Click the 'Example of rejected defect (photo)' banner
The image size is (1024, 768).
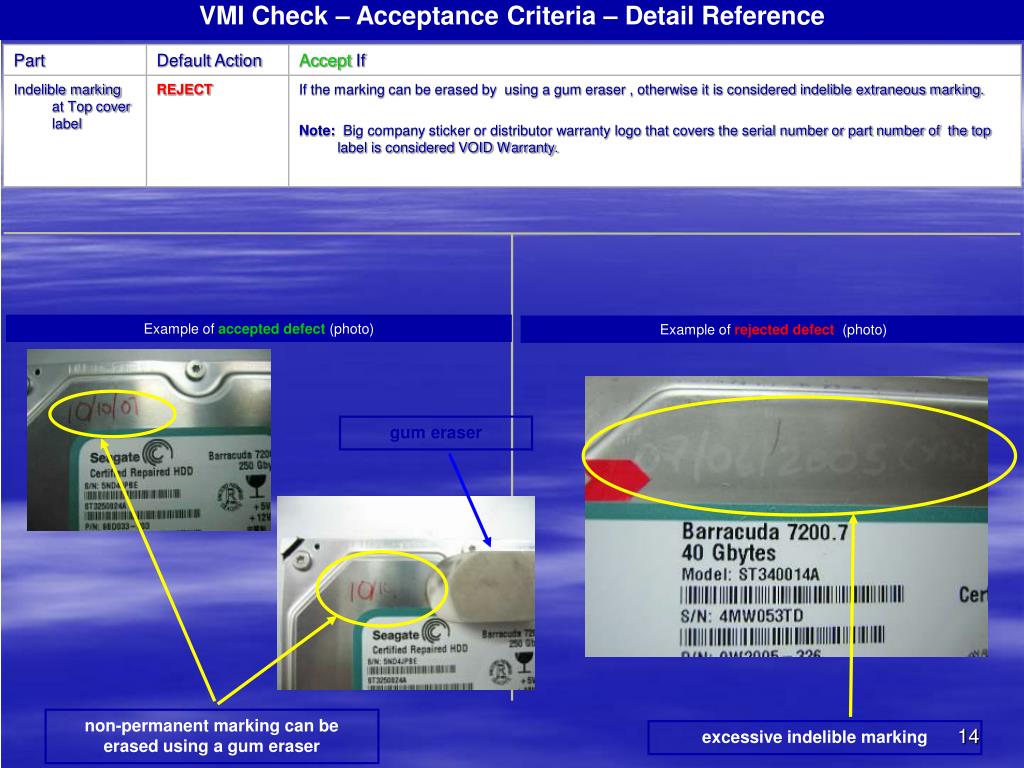(x=773, y=329)
